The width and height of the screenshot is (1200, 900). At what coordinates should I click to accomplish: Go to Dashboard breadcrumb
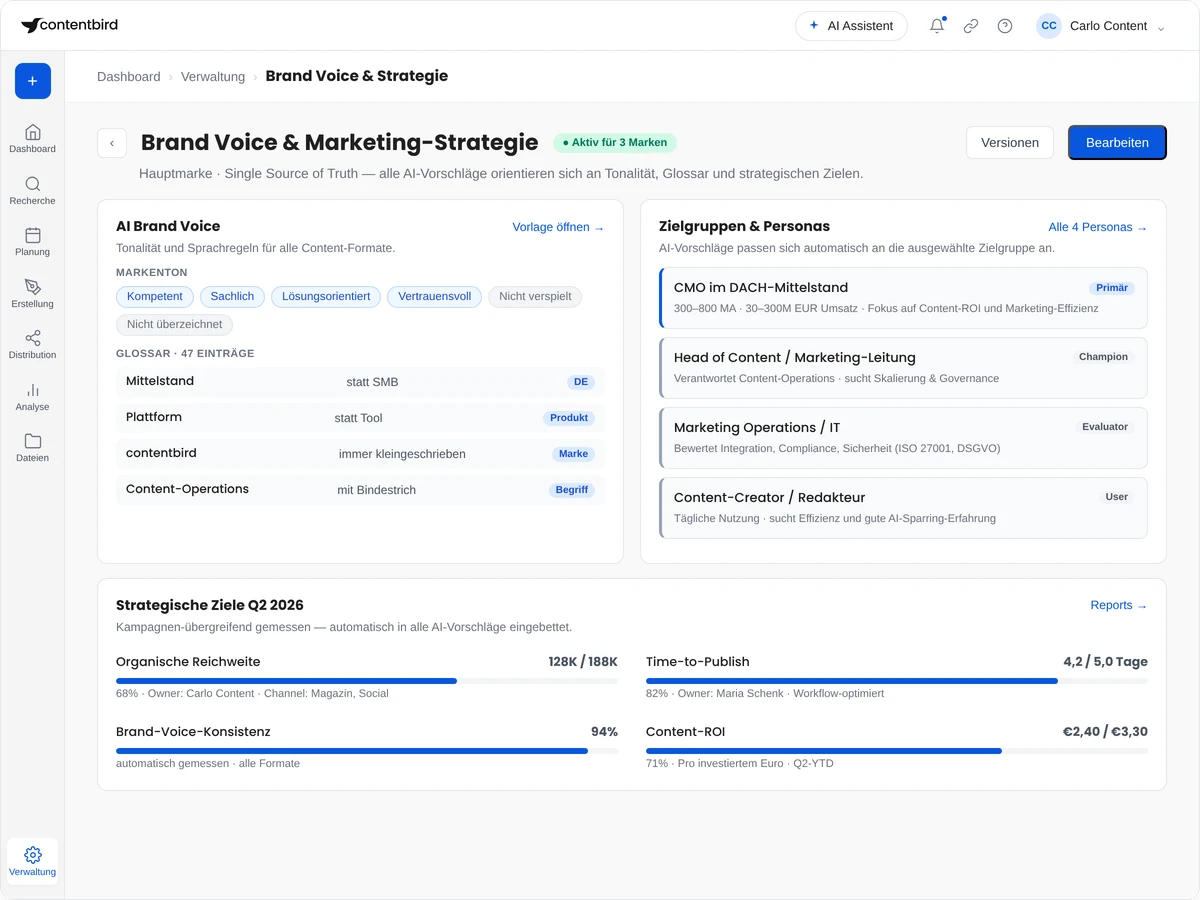[x=129, y=77]
